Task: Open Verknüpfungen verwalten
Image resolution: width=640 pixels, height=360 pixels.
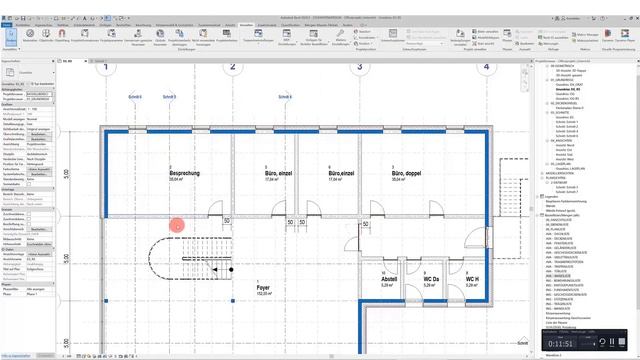Action: coord(460,37)
